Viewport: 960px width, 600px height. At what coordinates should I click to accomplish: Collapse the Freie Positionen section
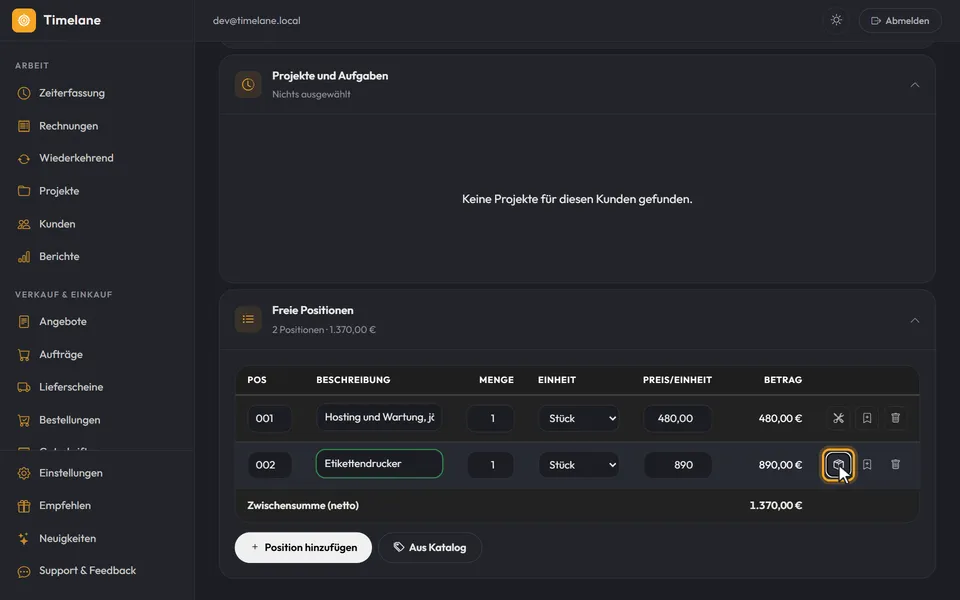tap(915, 320)
